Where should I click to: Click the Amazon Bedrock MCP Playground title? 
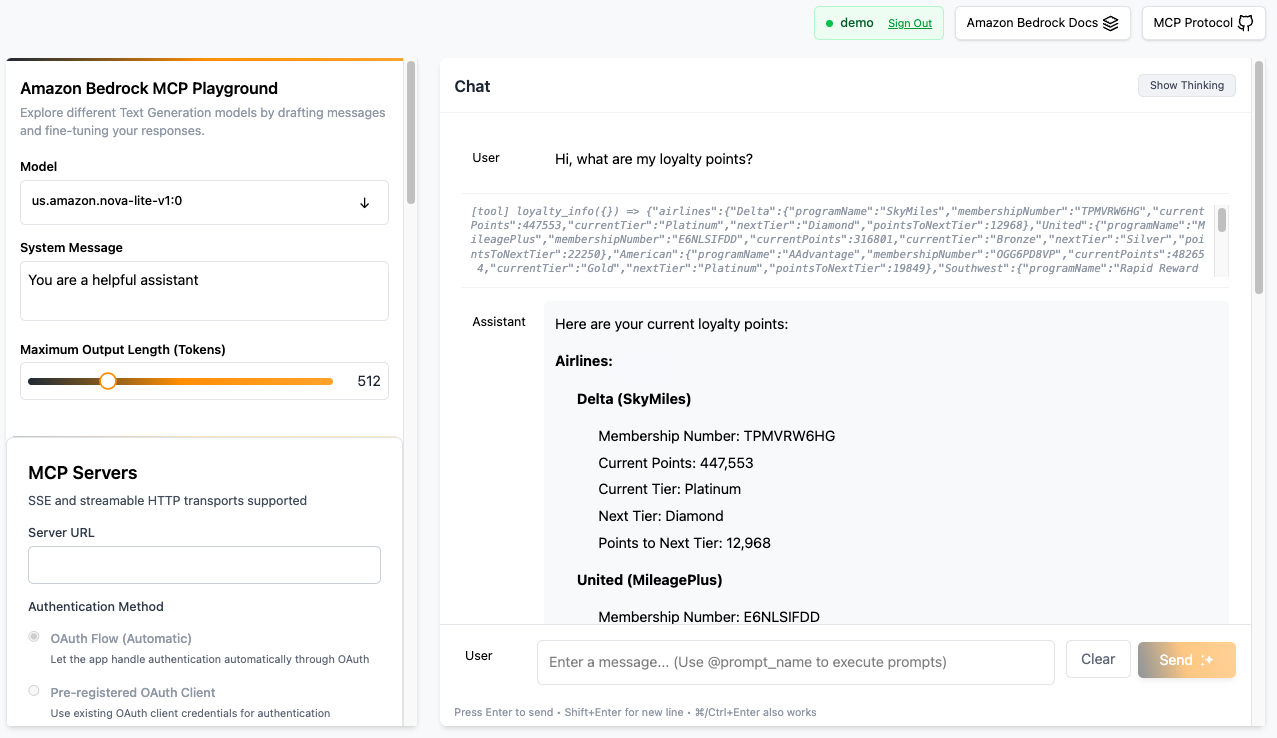(149, 88)
